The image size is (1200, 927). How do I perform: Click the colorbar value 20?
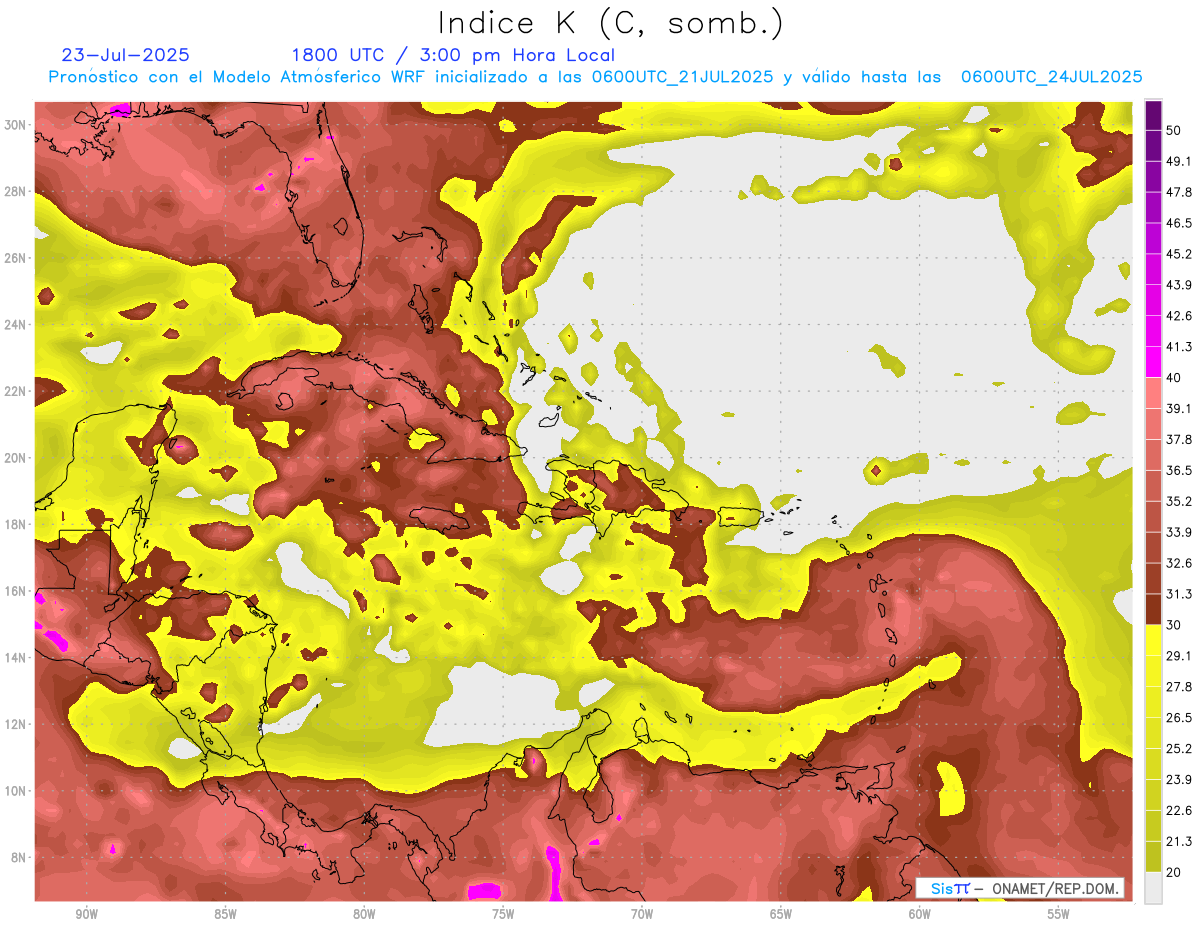[1175, 873]
